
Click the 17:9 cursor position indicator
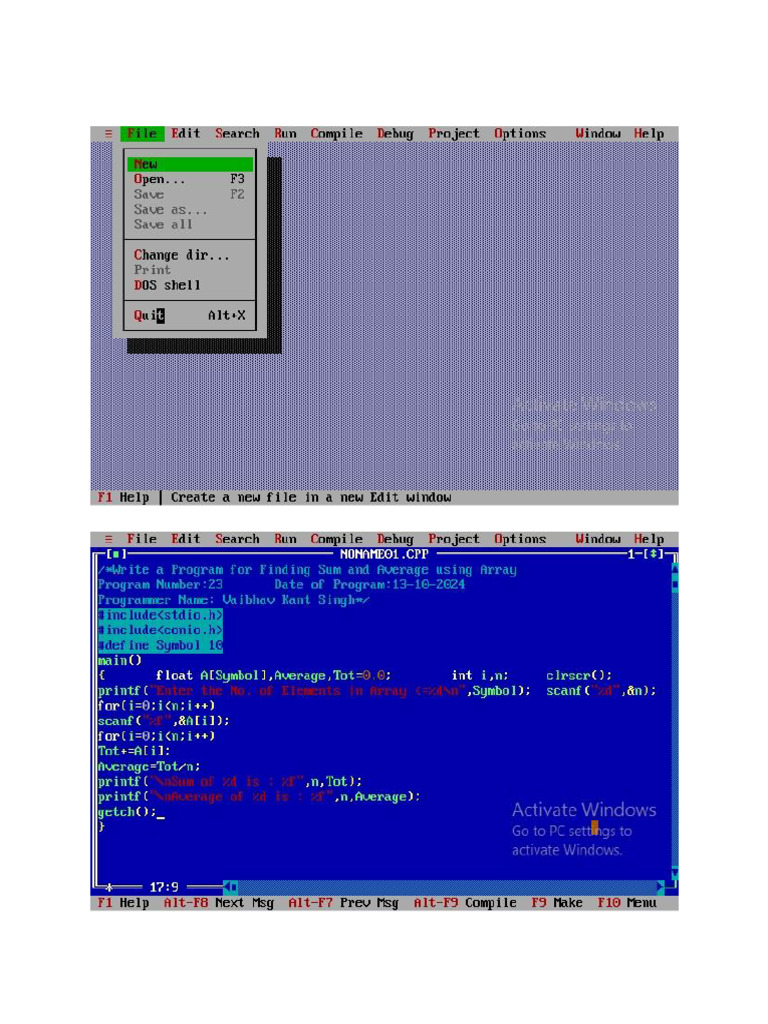point(164,887)
